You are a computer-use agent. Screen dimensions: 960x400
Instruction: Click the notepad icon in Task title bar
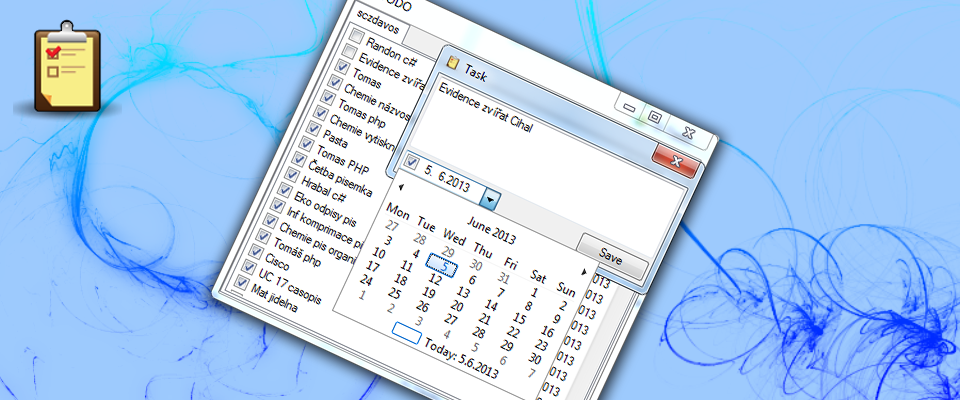point(454,63)
